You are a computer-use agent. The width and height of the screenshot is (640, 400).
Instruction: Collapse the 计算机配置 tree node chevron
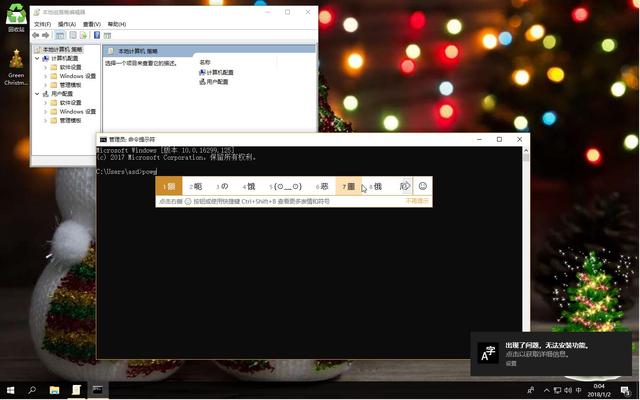(x=37, y=58)
